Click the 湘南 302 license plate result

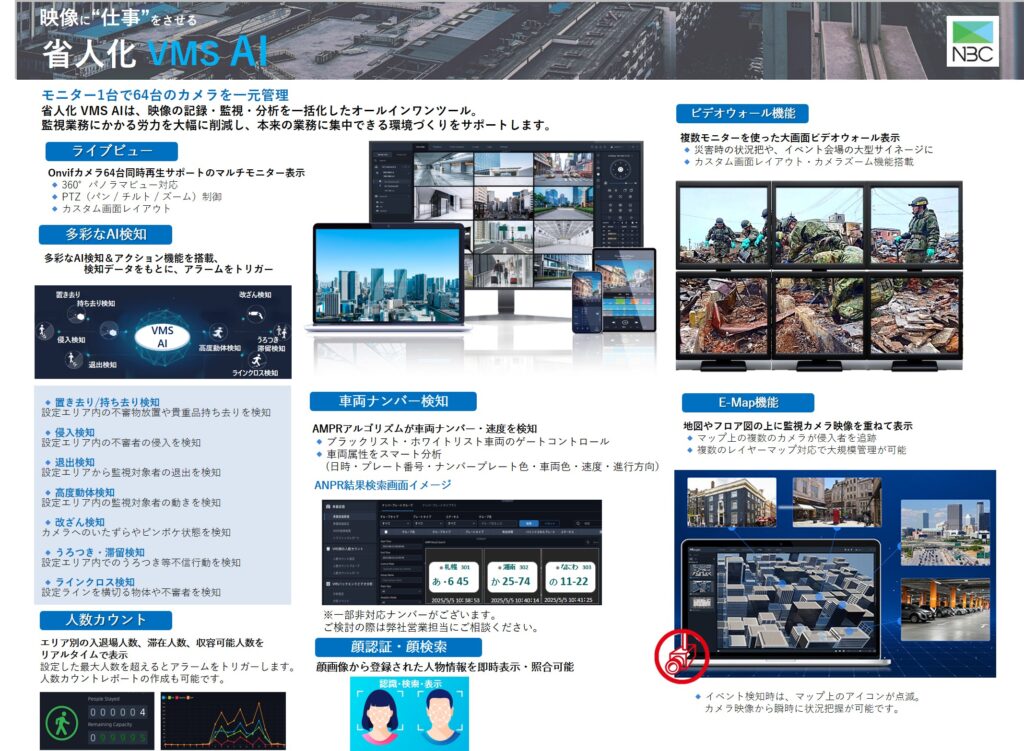[513, 577]
